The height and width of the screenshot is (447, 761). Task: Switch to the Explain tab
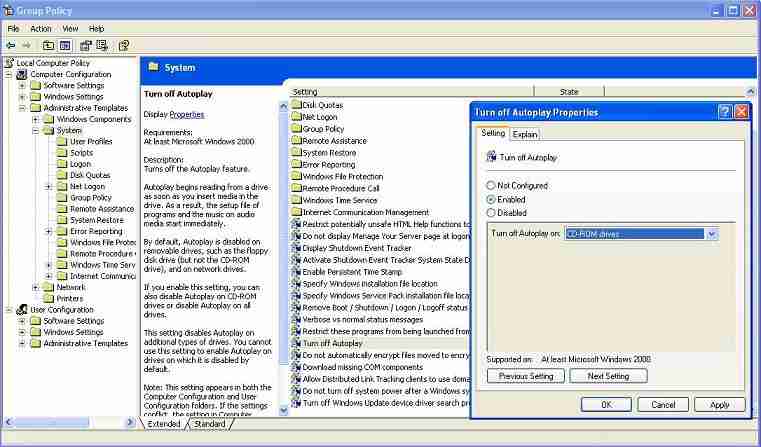(525, 133)
